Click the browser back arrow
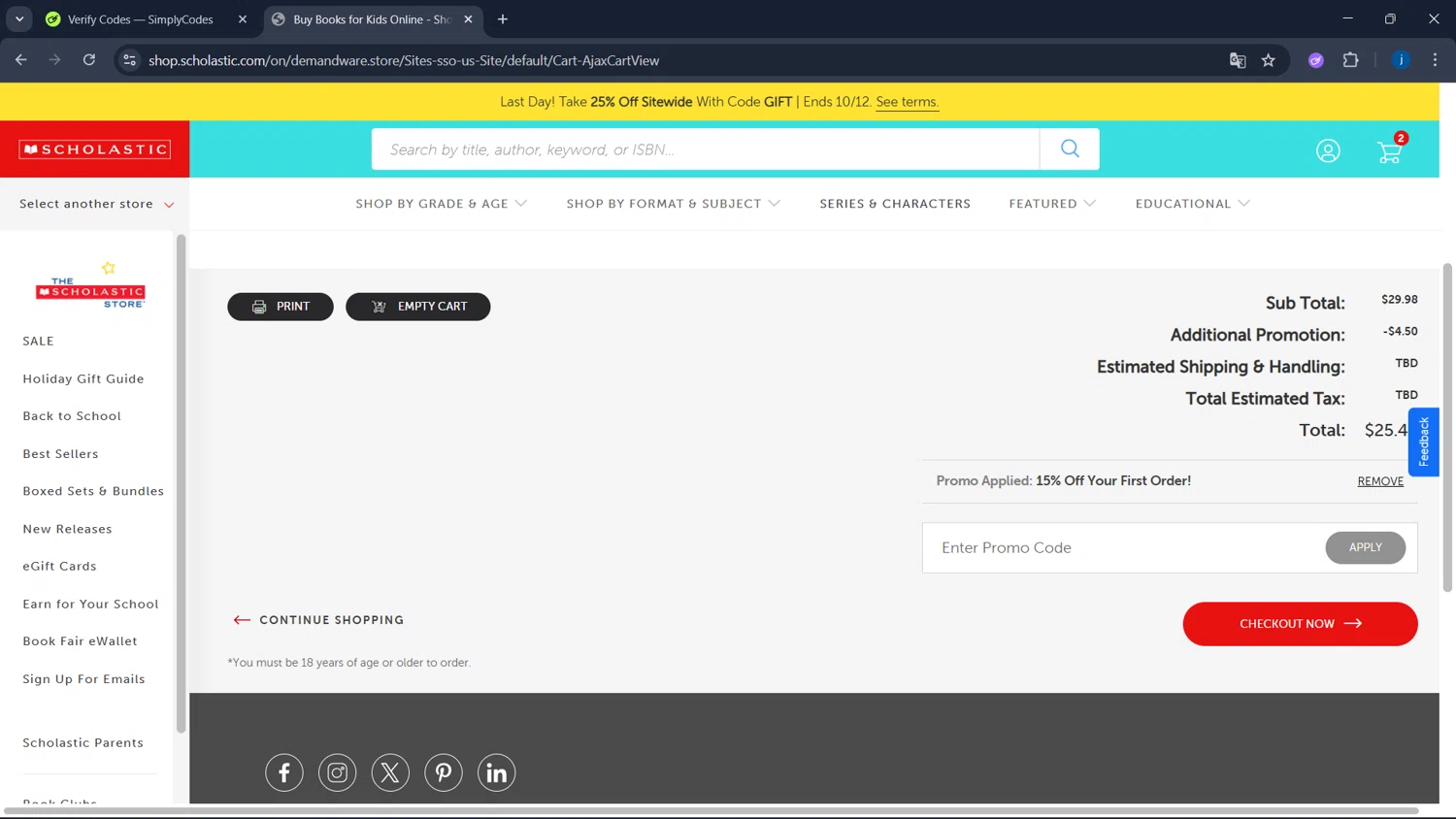 (21, 60)
